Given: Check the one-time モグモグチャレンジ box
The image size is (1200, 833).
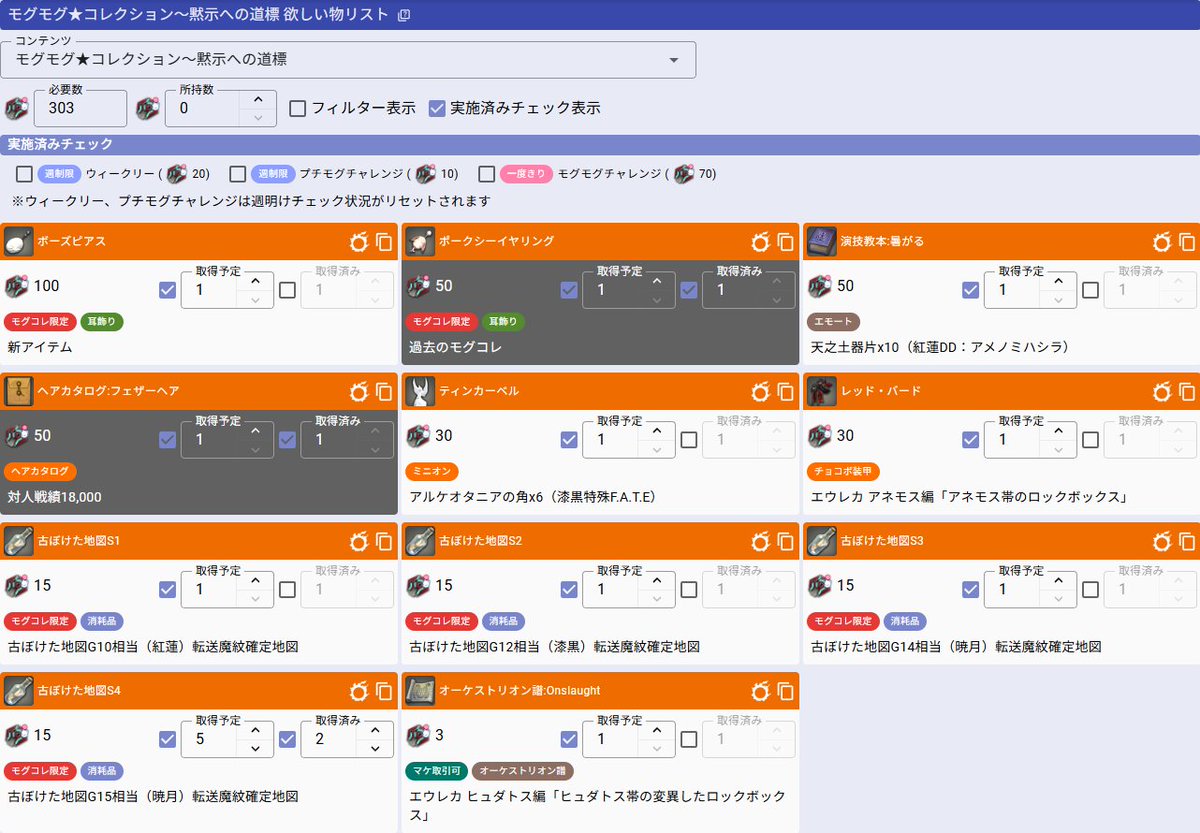Looking at the screenshot, I should (487, 174).
